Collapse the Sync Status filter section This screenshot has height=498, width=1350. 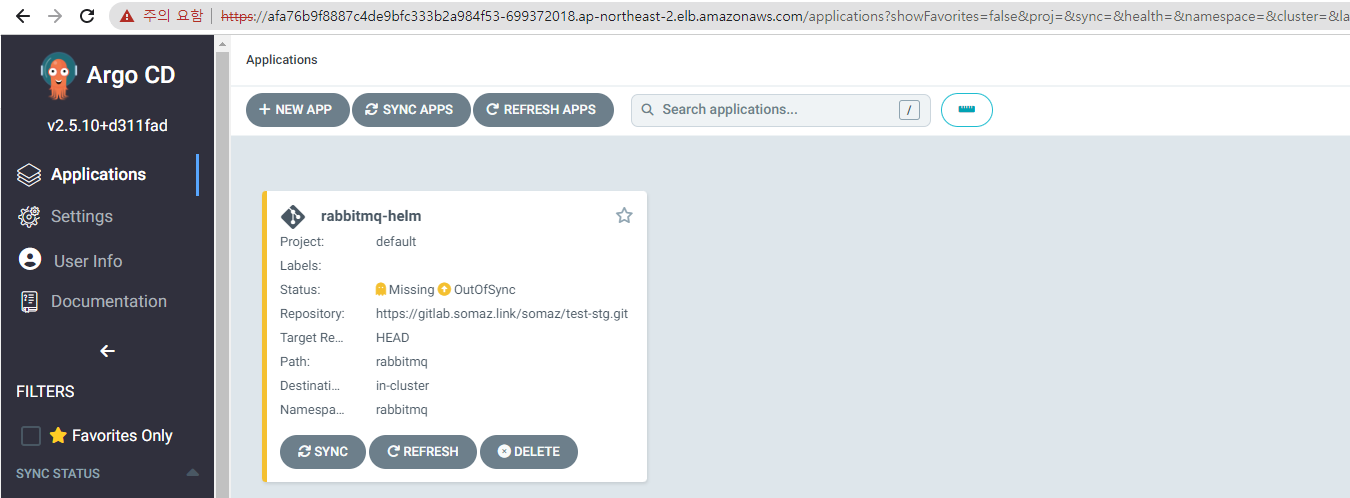[193, 473]
